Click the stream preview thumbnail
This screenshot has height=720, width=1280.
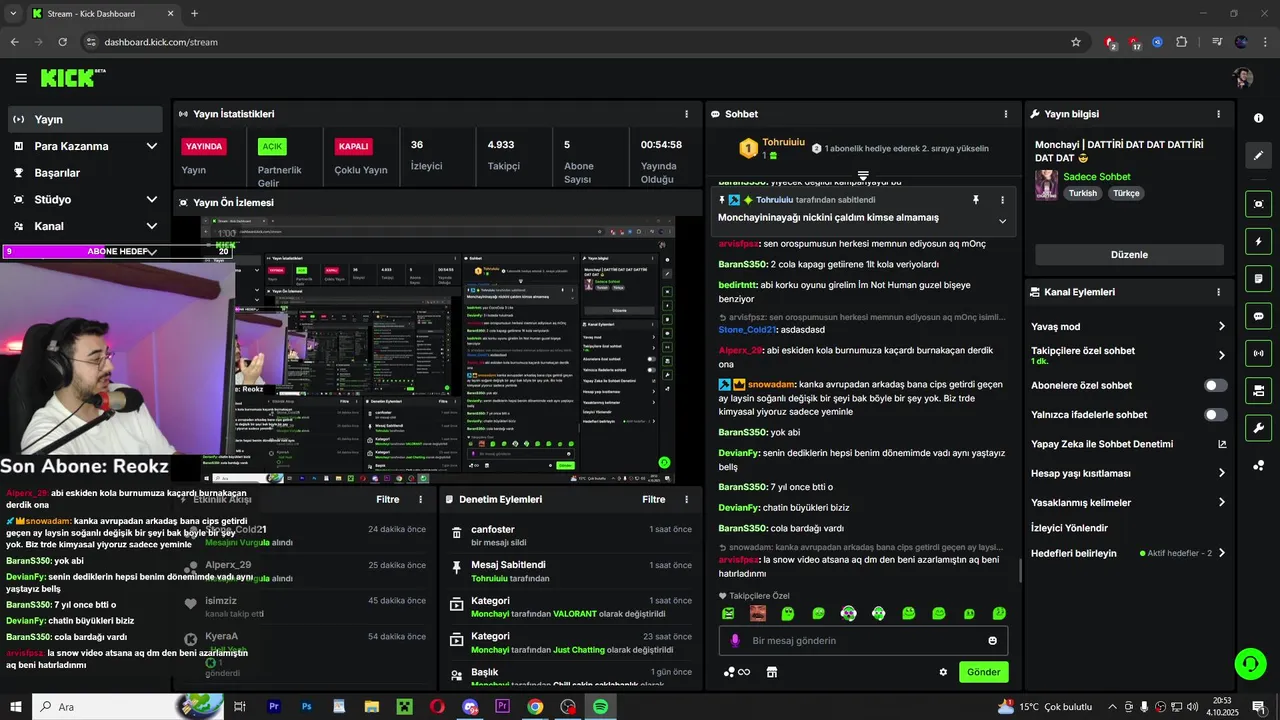(x=438, y=350)
